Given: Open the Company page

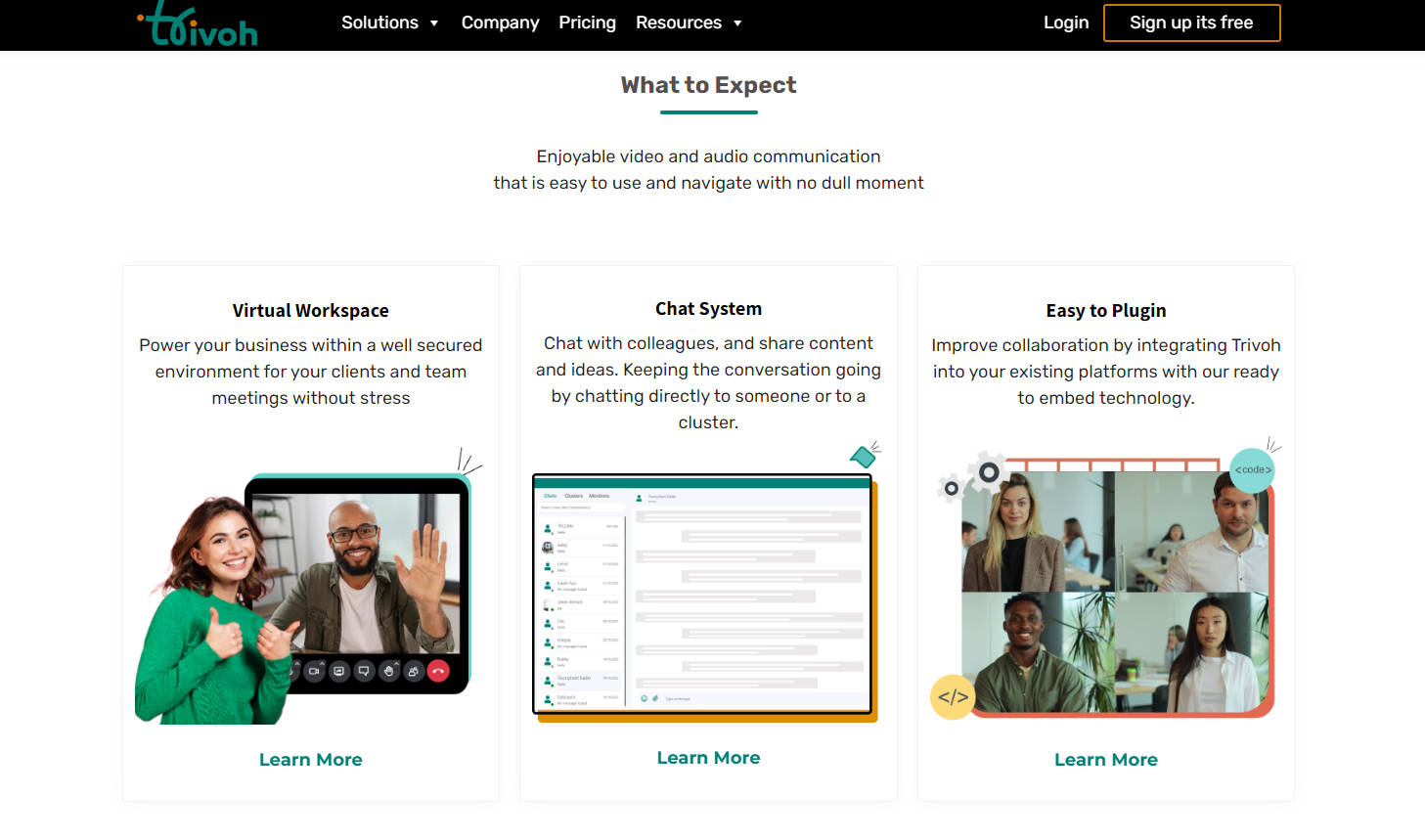Looking at the screenshot, I should click(500, 22).
